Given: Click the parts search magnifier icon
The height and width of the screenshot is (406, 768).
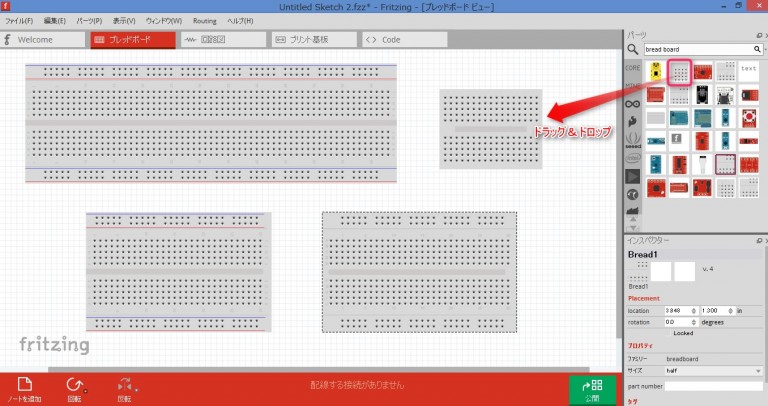Looking at the screenshot, I should click(x=633, y=48).
